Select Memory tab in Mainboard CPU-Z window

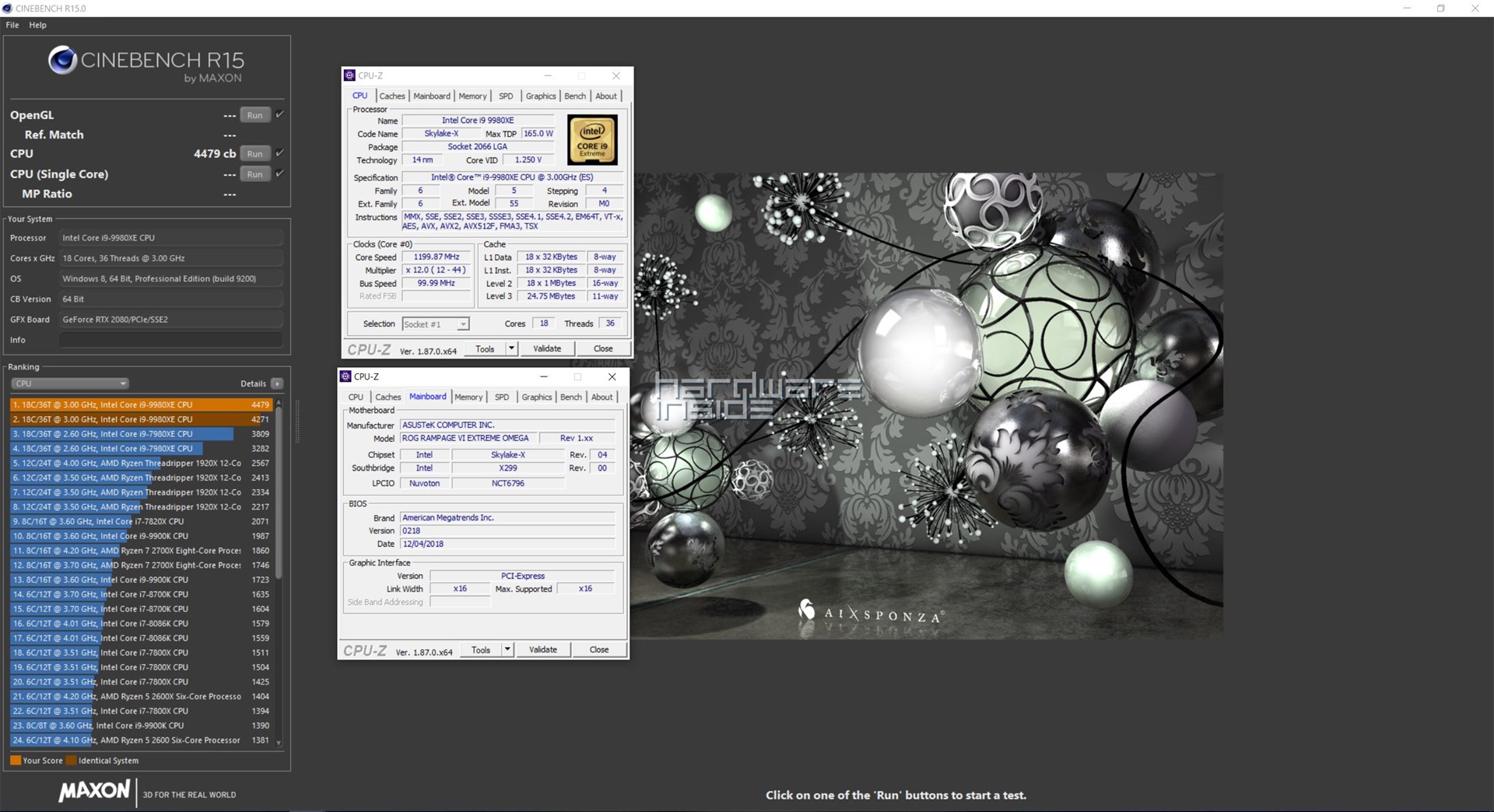coord(468,397)
